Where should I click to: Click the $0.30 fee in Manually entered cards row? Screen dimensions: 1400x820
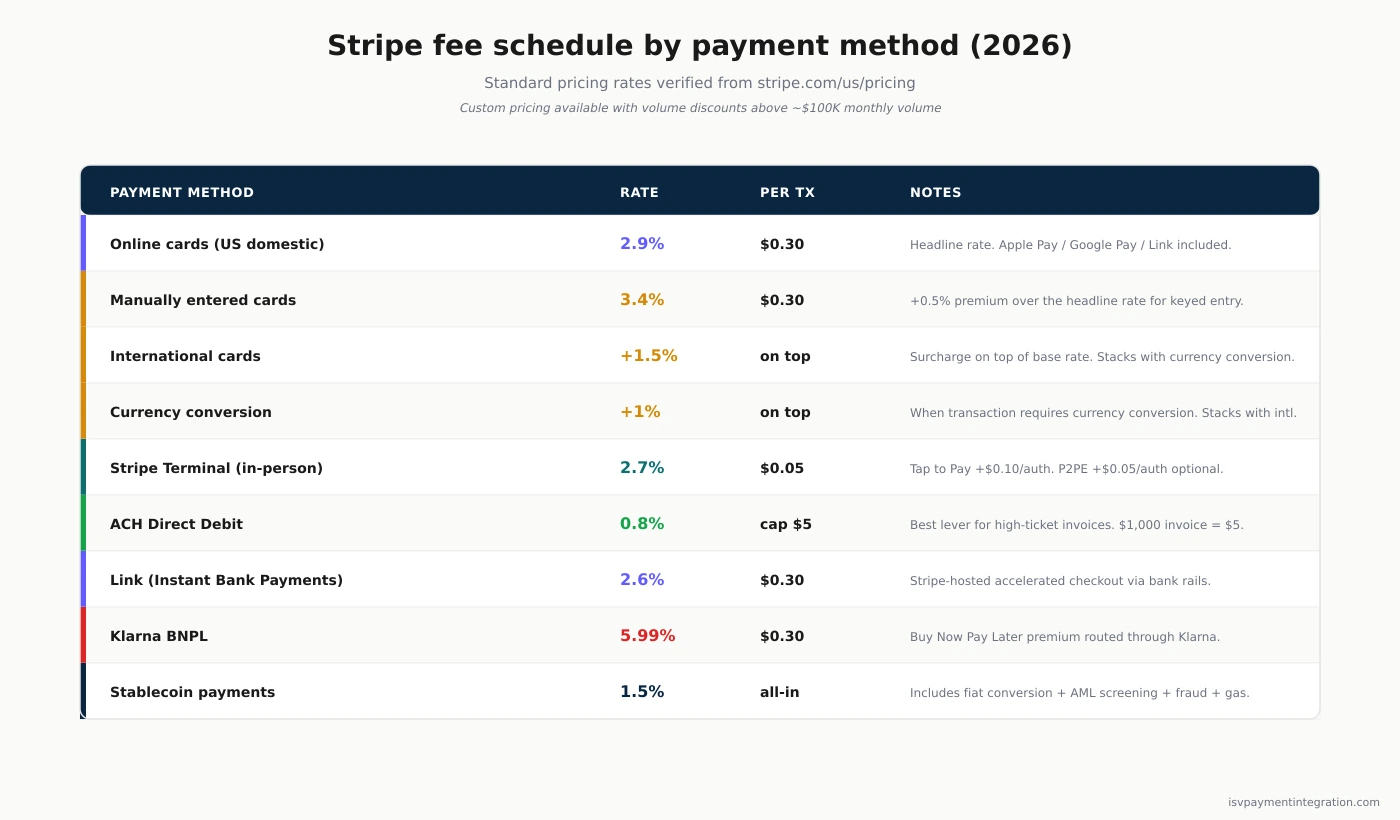click(782, 300)
